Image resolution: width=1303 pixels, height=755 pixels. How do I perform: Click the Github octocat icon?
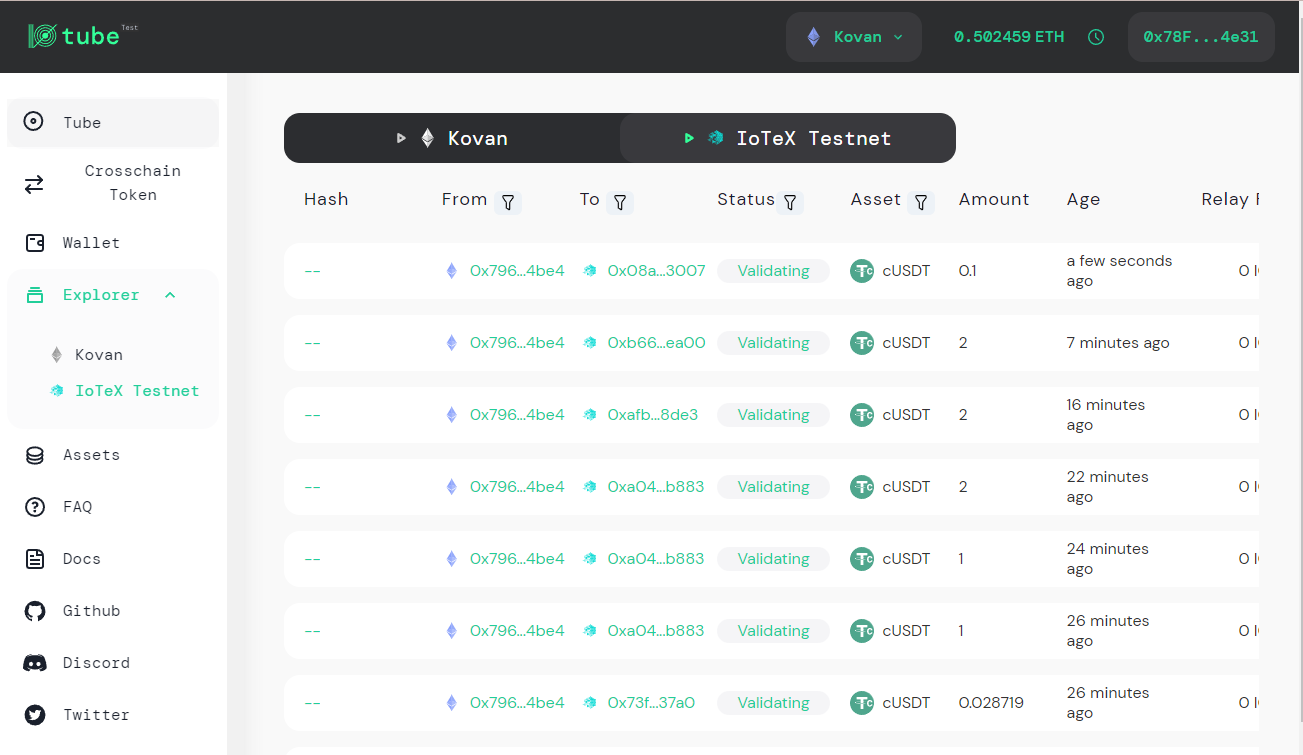point(35,611)
